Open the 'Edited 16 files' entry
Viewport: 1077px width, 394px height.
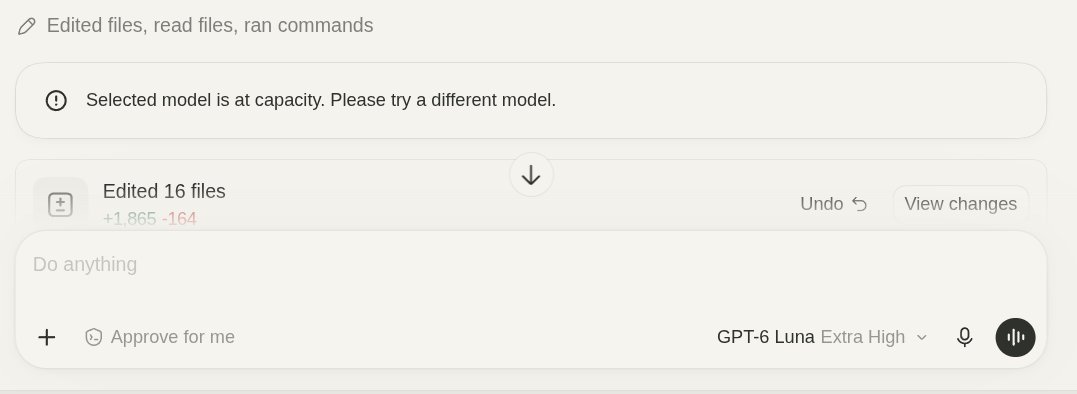tap(164, 192)
